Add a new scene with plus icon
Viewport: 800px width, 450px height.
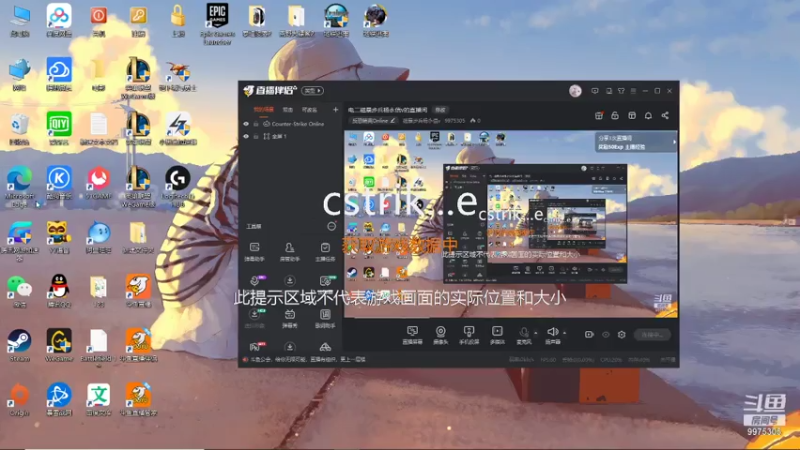(335, 110)
